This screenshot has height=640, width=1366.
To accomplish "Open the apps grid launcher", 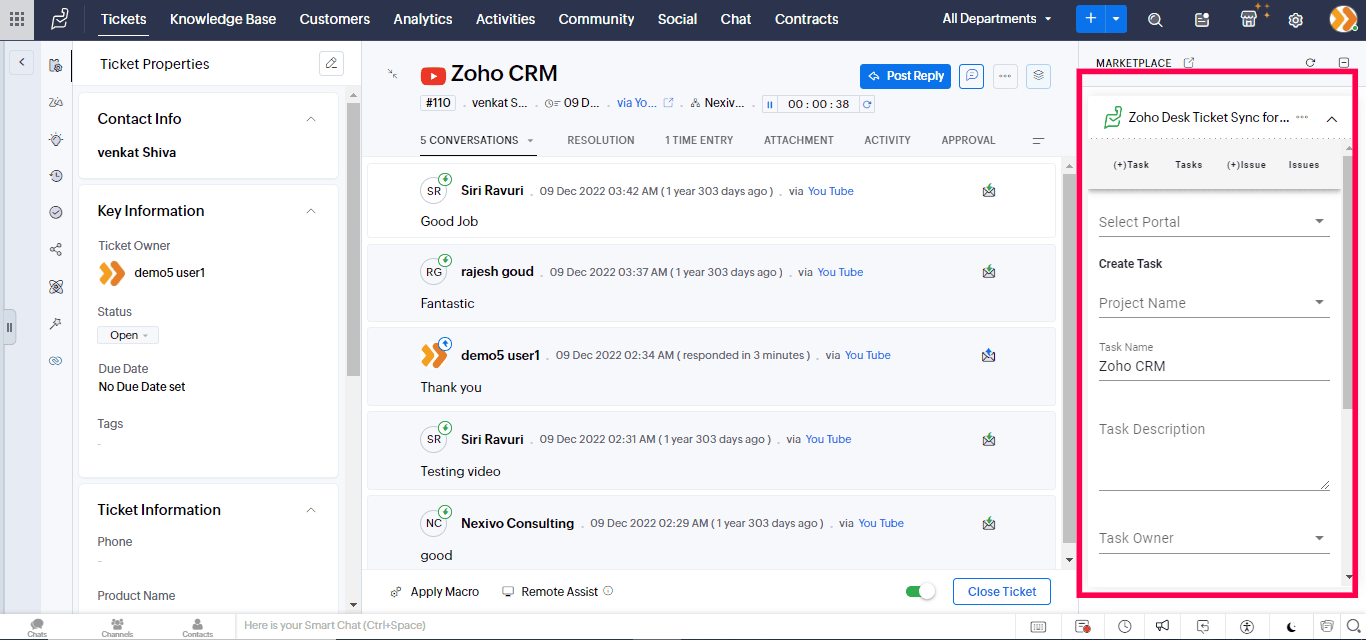I will 17,19.
